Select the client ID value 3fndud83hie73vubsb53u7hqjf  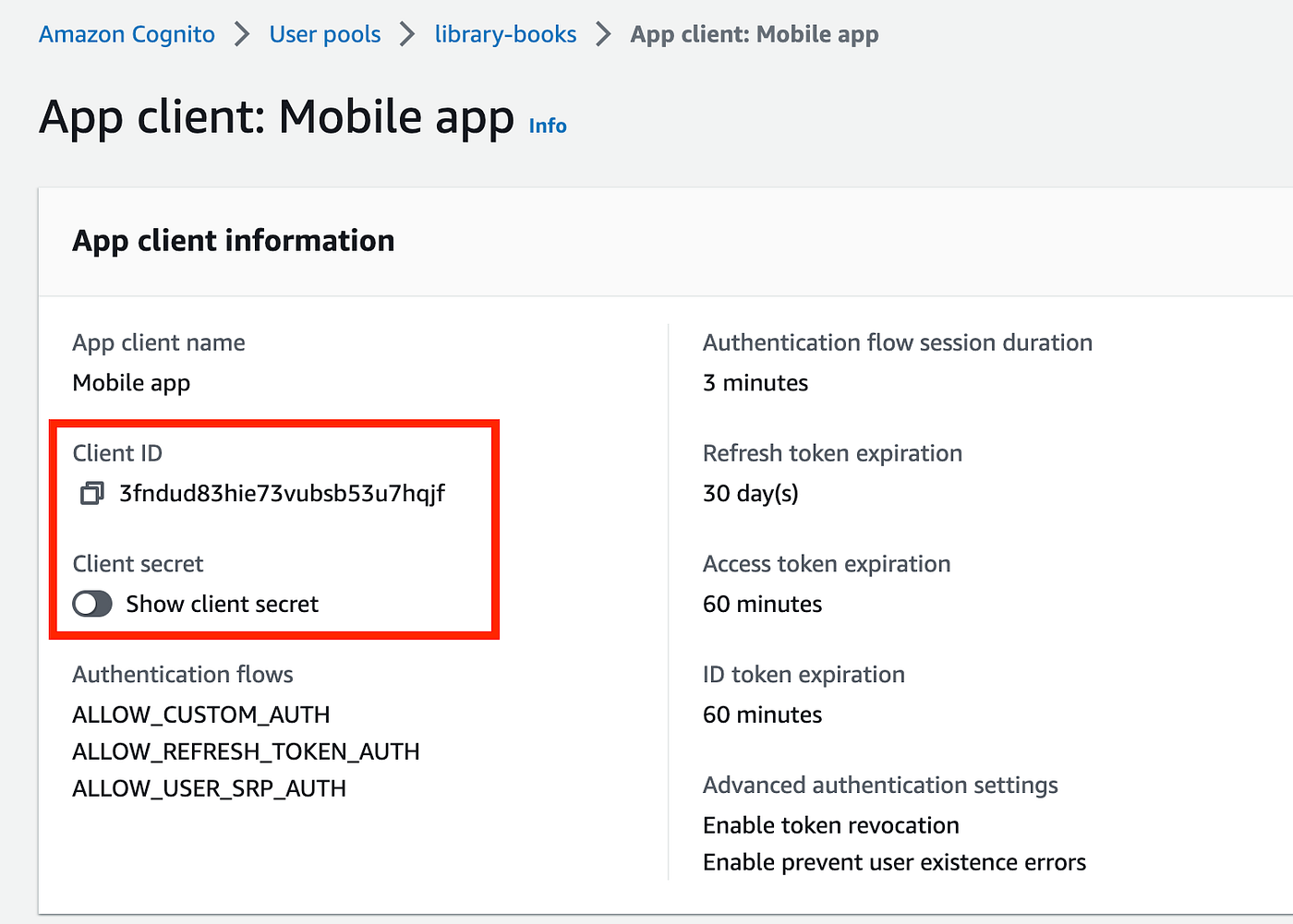pos(283,493)
